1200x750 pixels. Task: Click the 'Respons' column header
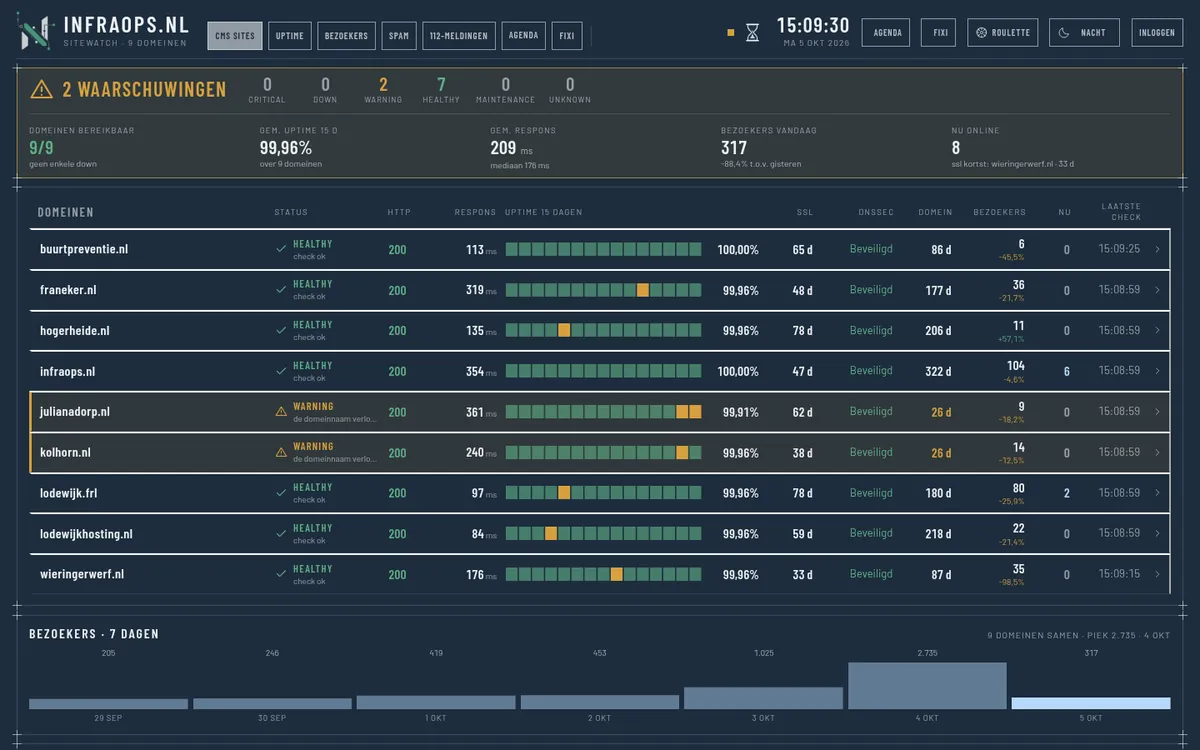(x=475, y=212)
